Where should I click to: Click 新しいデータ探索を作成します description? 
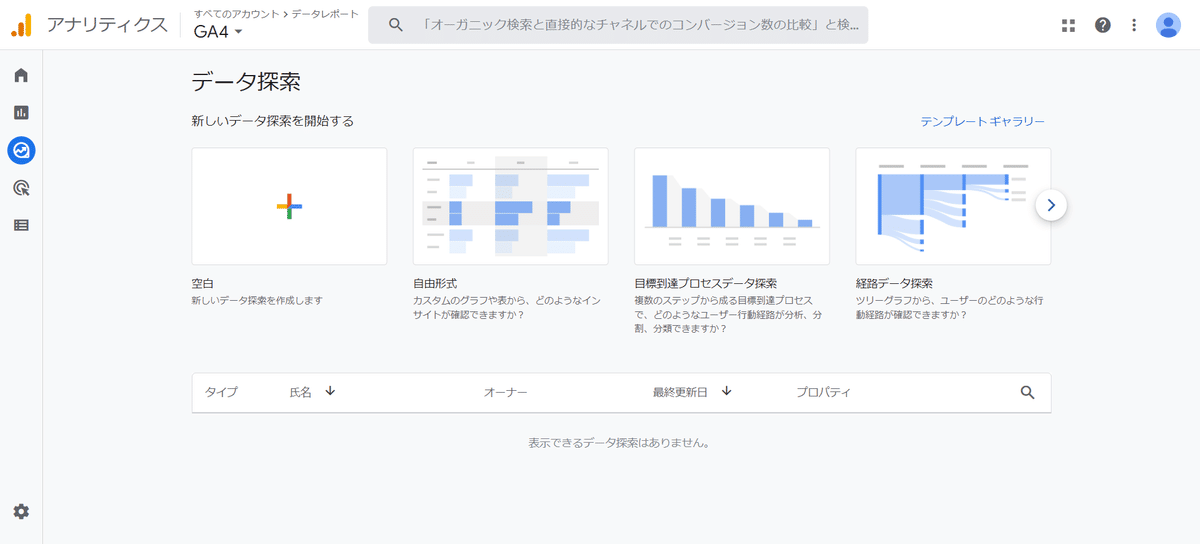tap(257, 300)
